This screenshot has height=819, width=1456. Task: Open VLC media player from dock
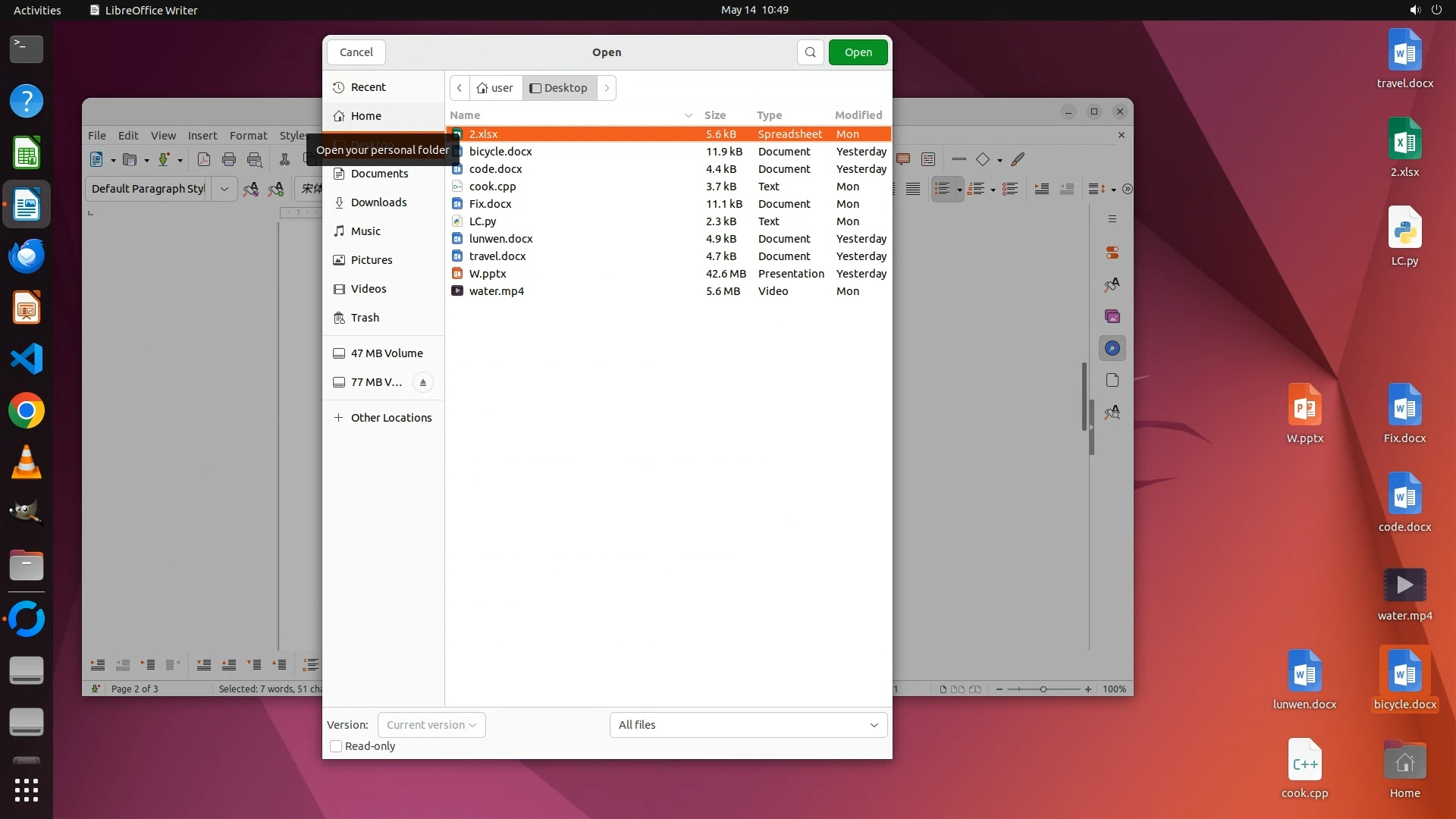(x=27, y=462)
